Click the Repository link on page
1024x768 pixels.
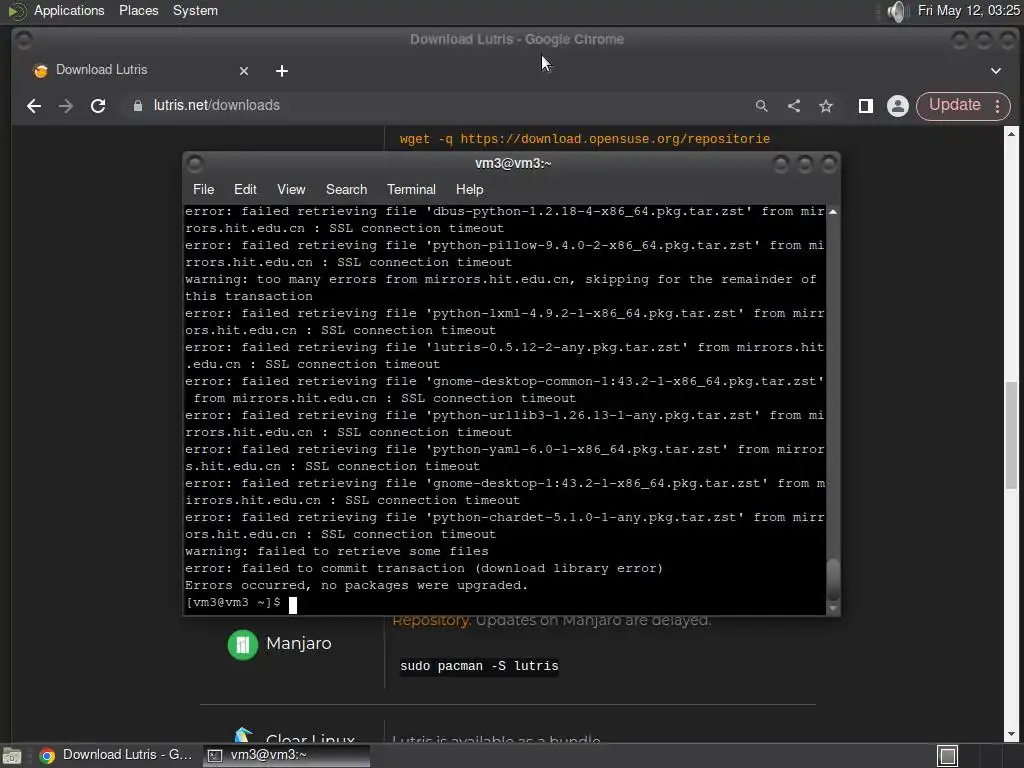point(431,620)
